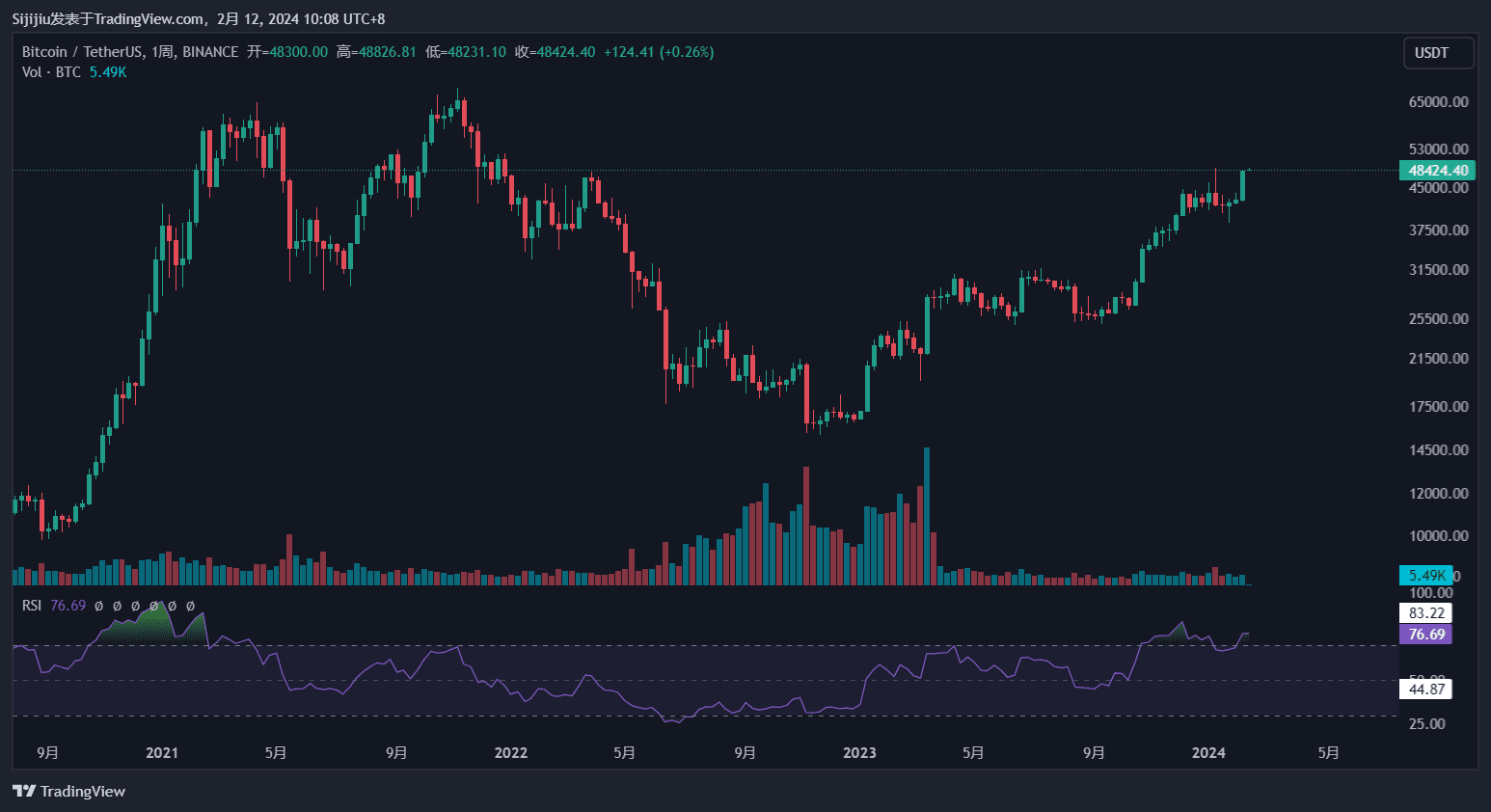Select the 开=48300.00 open value
The image size is (1491, 812).
[287, 52]
